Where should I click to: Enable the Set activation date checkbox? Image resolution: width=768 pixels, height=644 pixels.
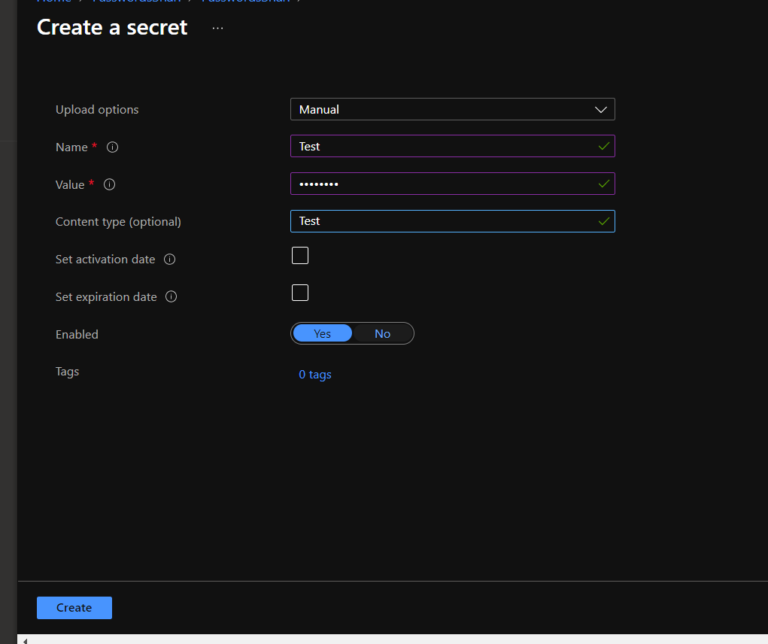300,256
